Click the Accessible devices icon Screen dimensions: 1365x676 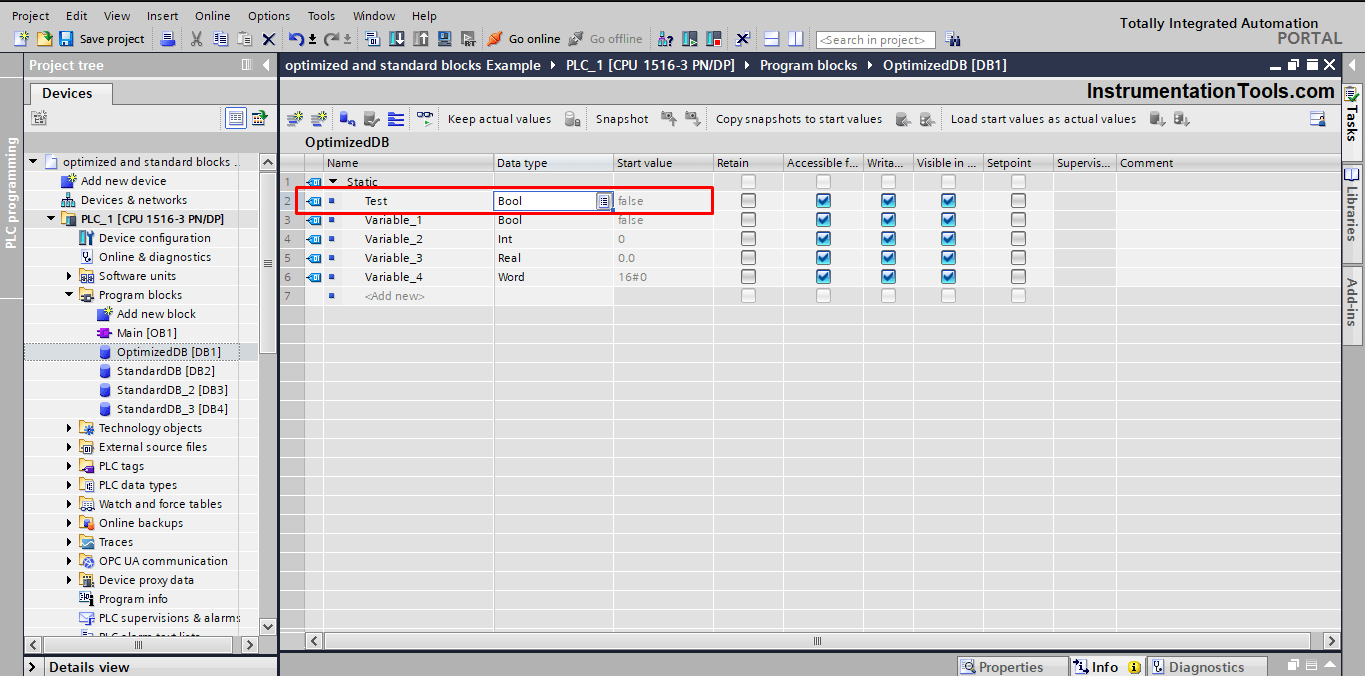[x=666, y=39]
